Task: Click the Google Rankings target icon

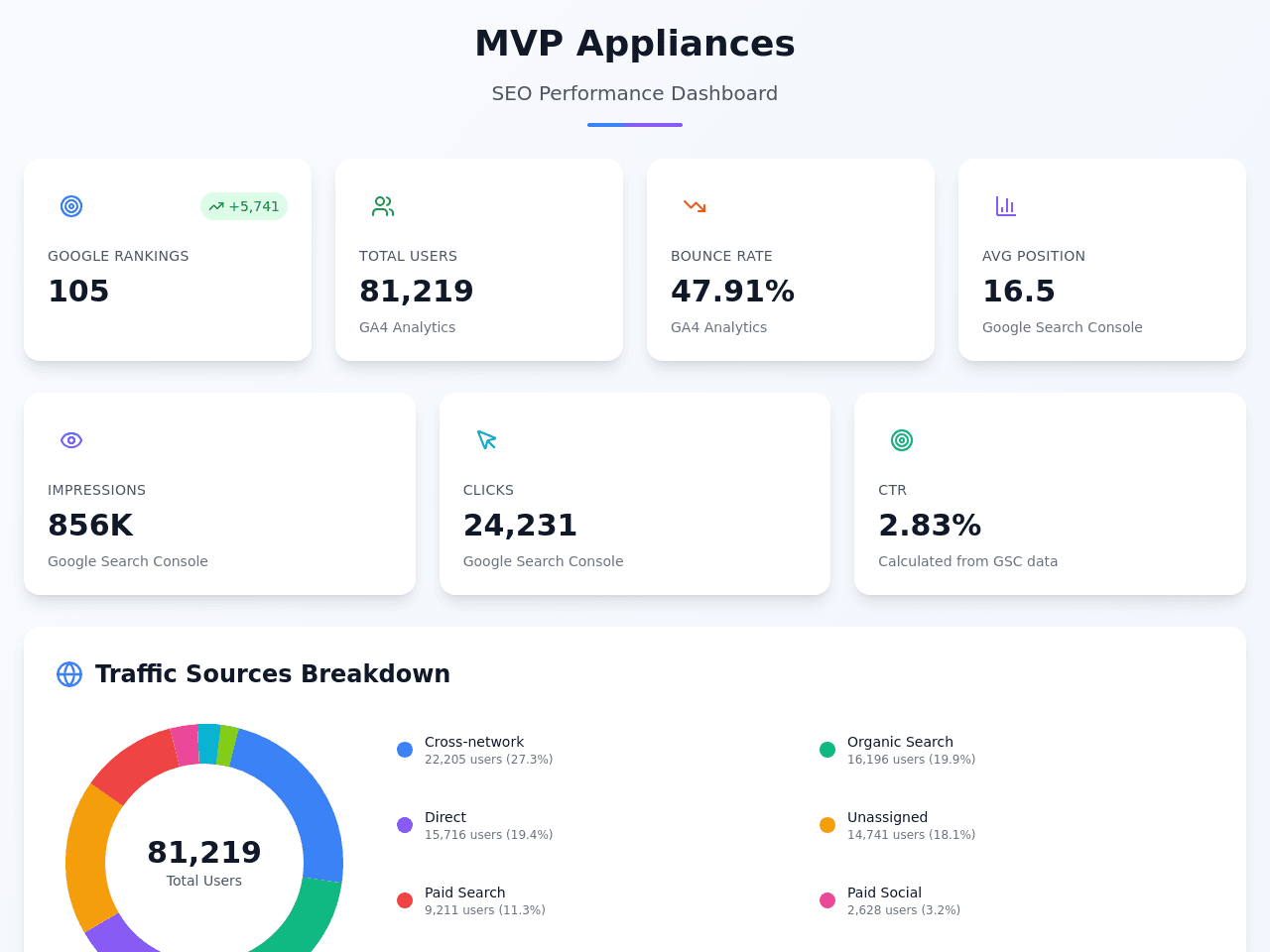Action: [71, 206]
